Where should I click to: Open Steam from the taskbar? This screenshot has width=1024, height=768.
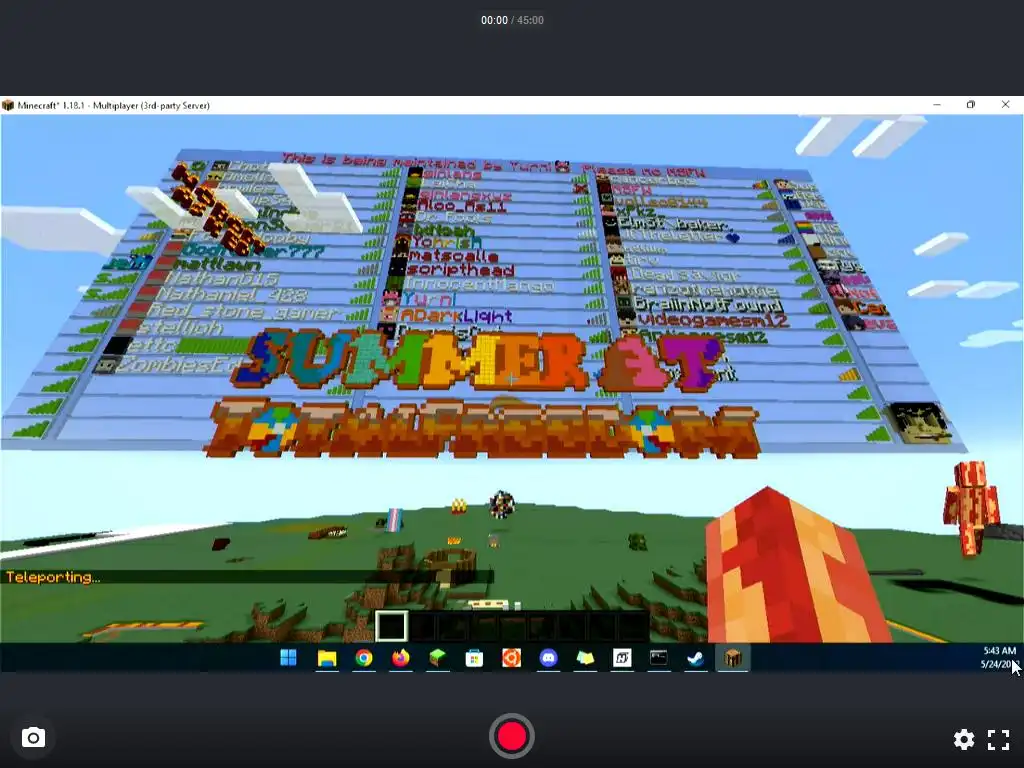[x=696, y=658]
